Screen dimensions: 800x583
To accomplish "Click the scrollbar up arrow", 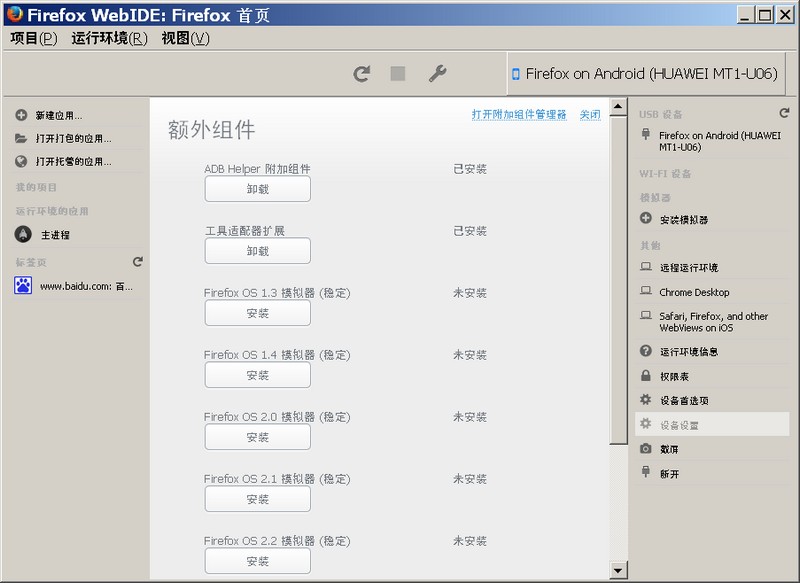I will click(618, 107).
